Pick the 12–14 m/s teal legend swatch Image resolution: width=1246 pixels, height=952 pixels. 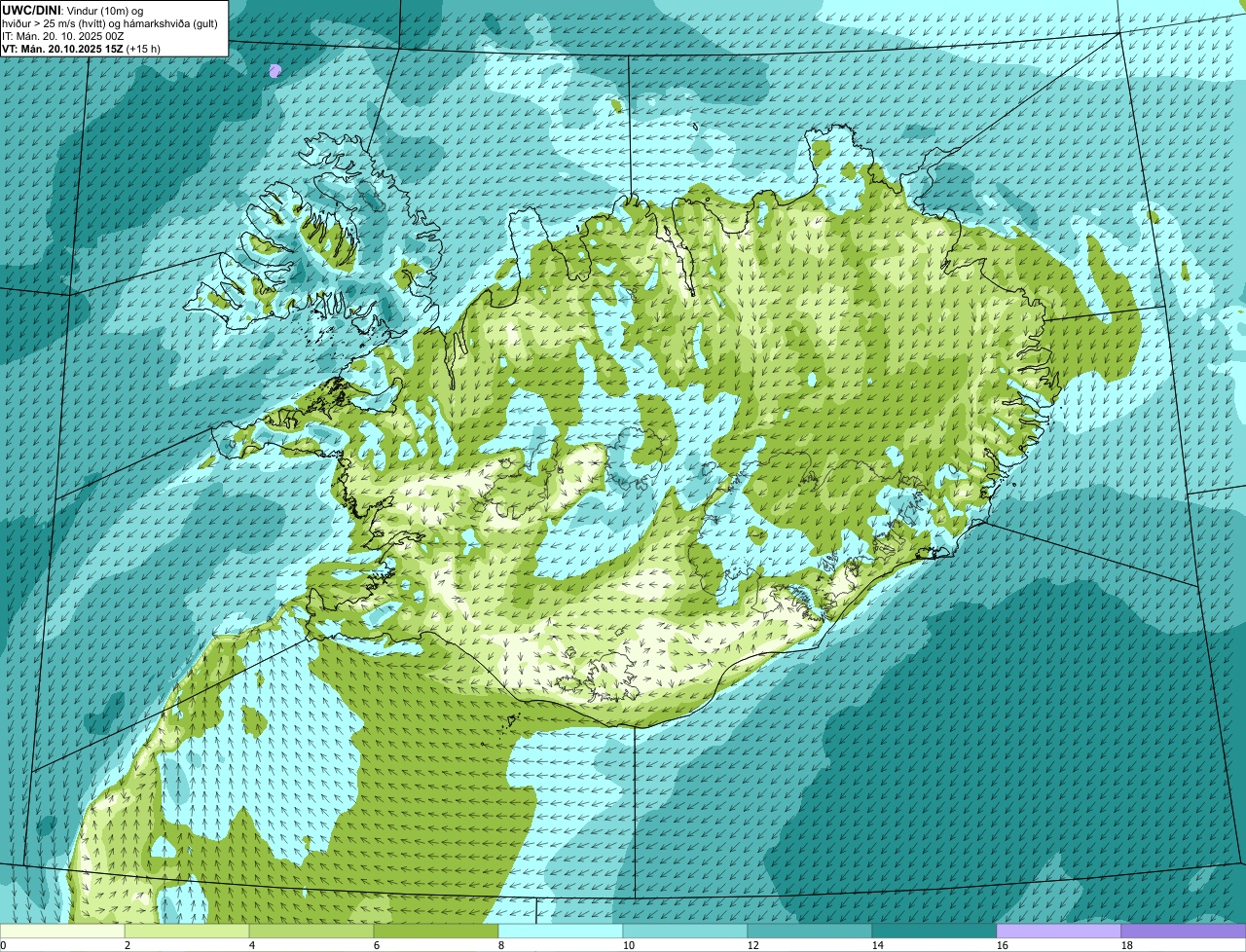coord(810,932)
